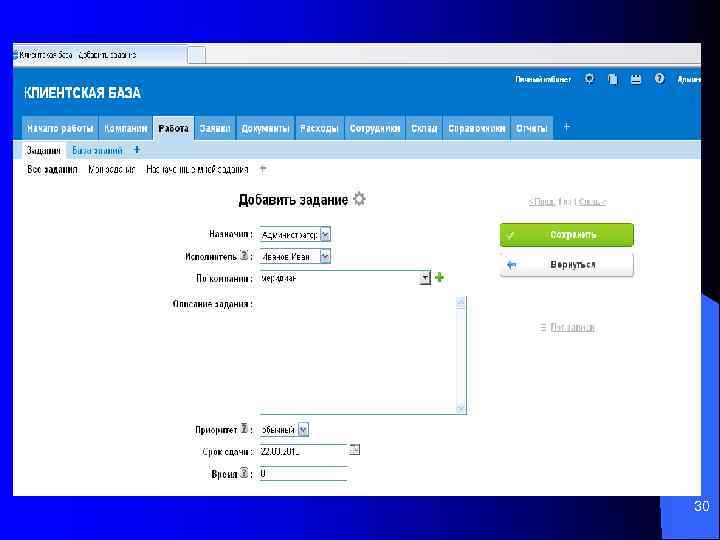Add new filter plus after Назначенные мной задания

(263, 169)
